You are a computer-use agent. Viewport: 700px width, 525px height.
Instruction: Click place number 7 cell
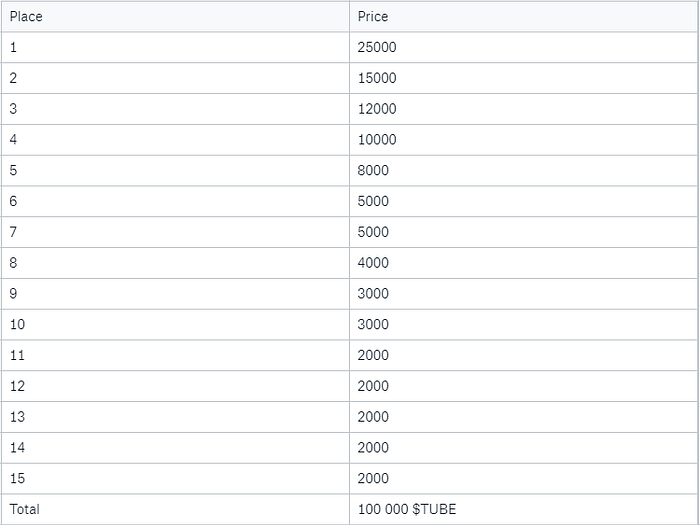[175, 232]
